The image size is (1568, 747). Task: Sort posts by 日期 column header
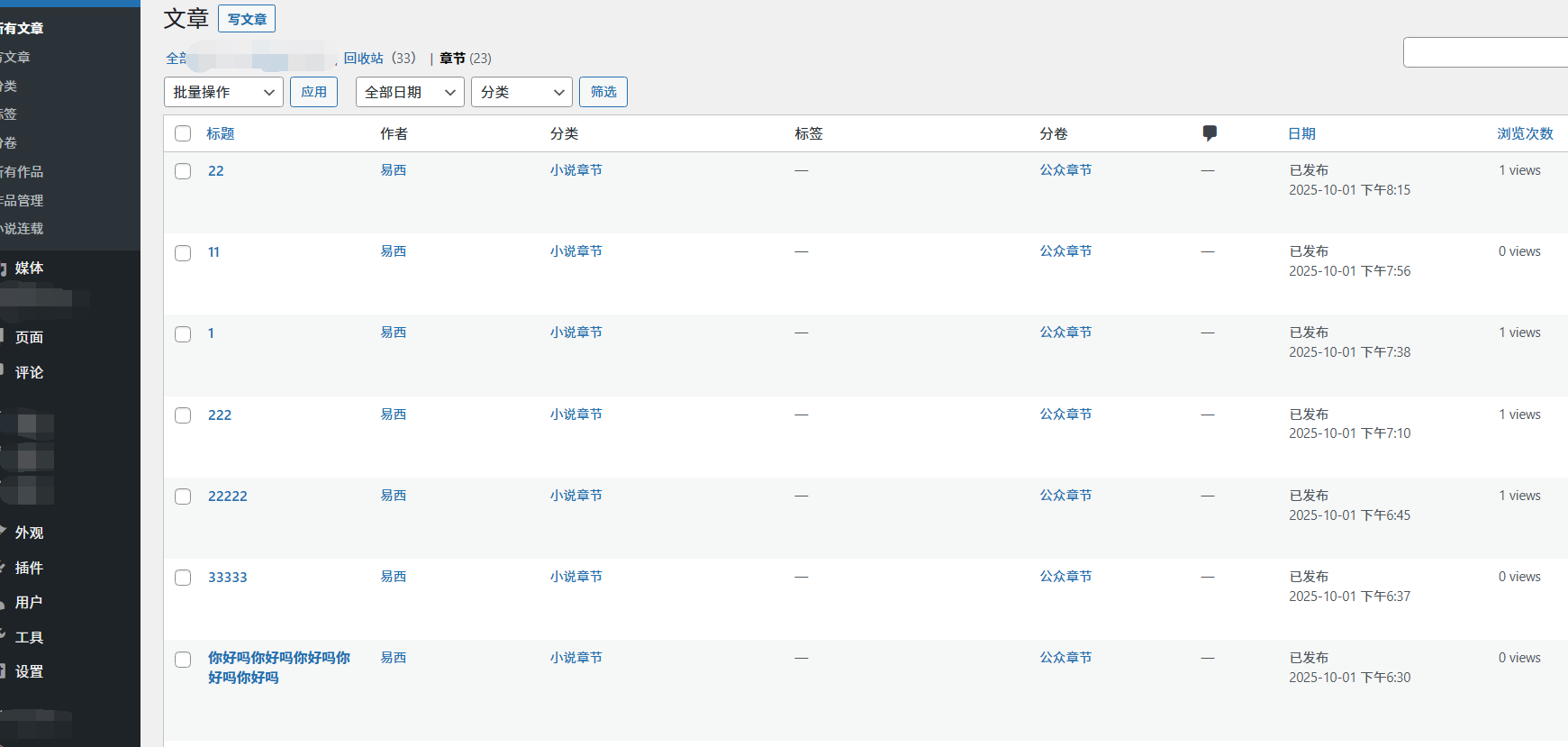click(1301, 133)
